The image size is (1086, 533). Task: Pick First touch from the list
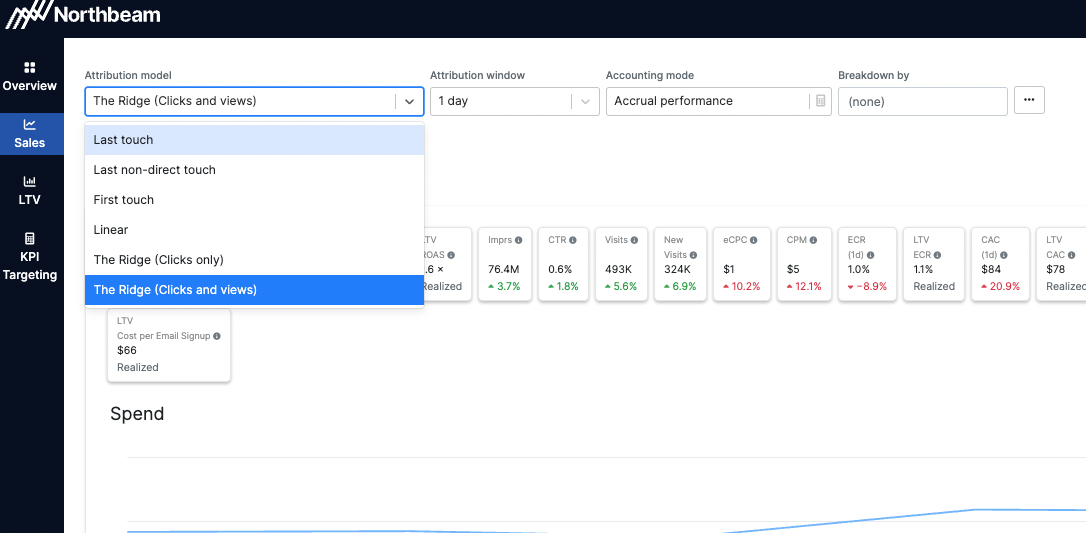click(254, 199)
